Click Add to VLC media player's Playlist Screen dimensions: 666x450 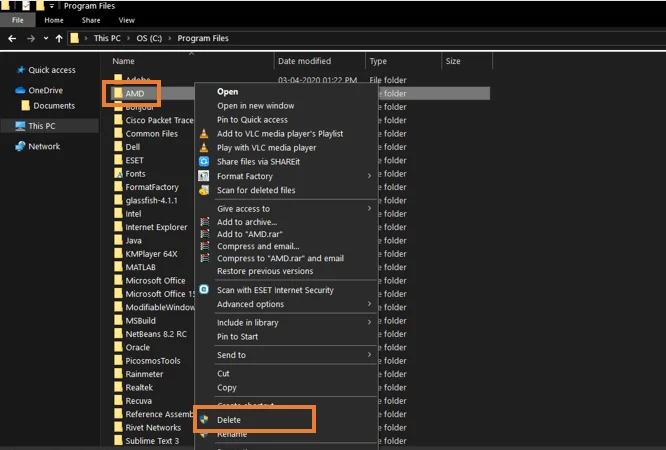(x=280, y=134)
